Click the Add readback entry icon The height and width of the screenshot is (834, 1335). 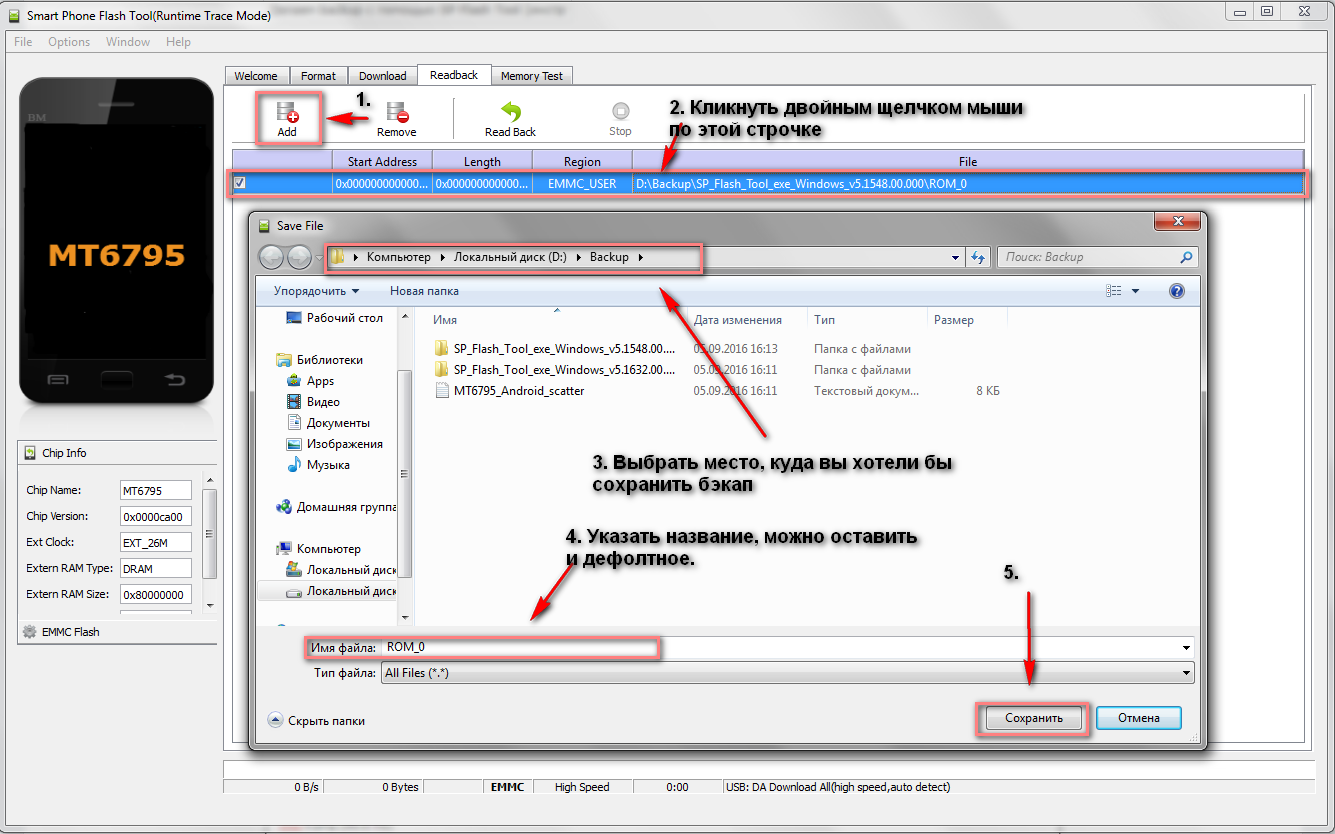coord(287,112)
